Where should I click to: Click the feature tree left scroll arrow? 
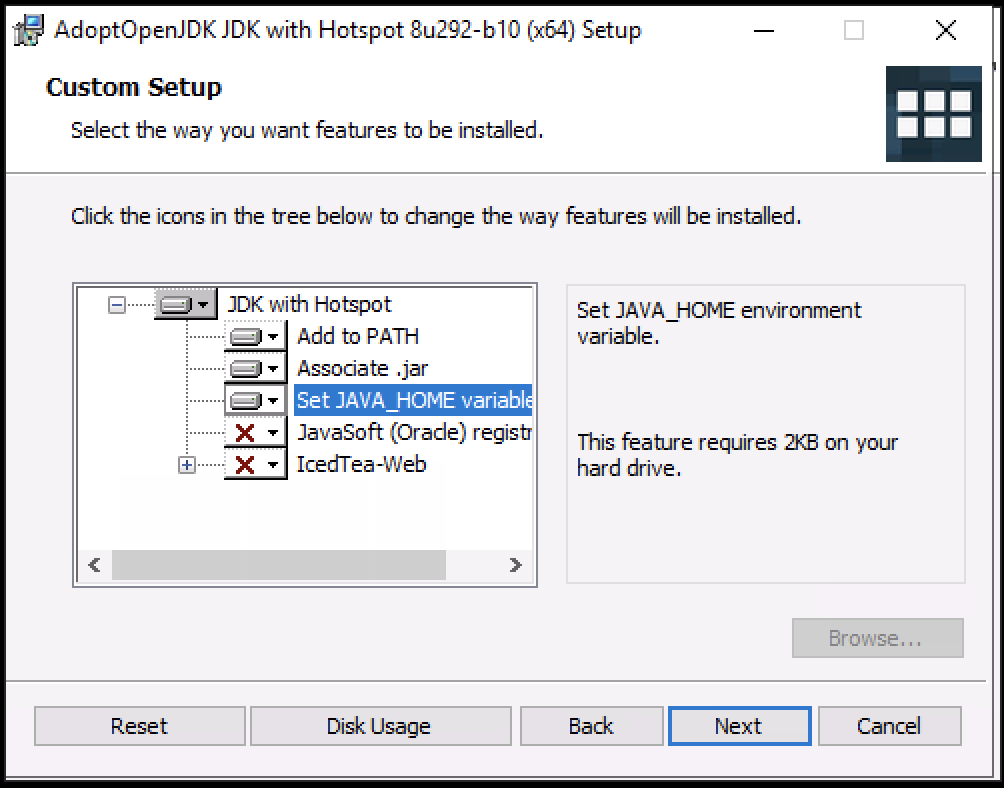pyautogui.click(x=94, y=565)
